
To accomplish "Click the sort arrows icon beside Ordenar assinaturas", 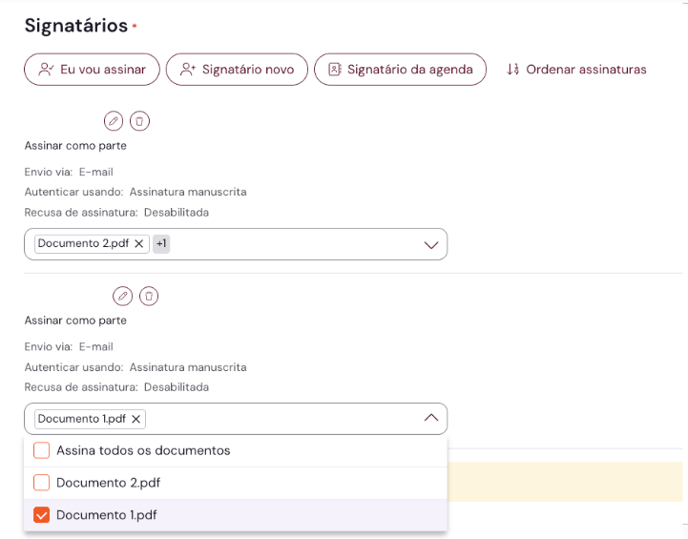I will coord(513,70).
